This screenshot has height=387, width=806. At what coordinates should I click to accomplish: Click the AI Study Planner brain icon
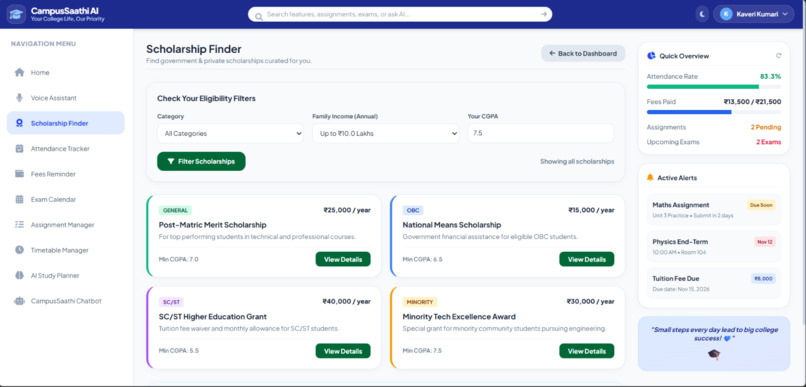(x=20, y=275)
